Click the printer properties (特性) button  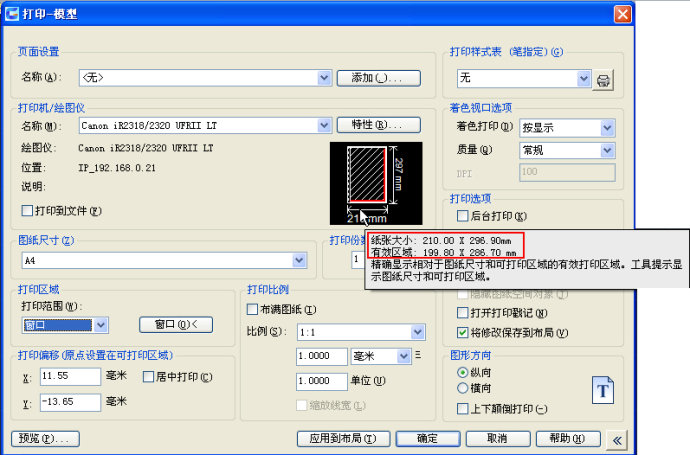pyautogui.click(x=377, y=126)
